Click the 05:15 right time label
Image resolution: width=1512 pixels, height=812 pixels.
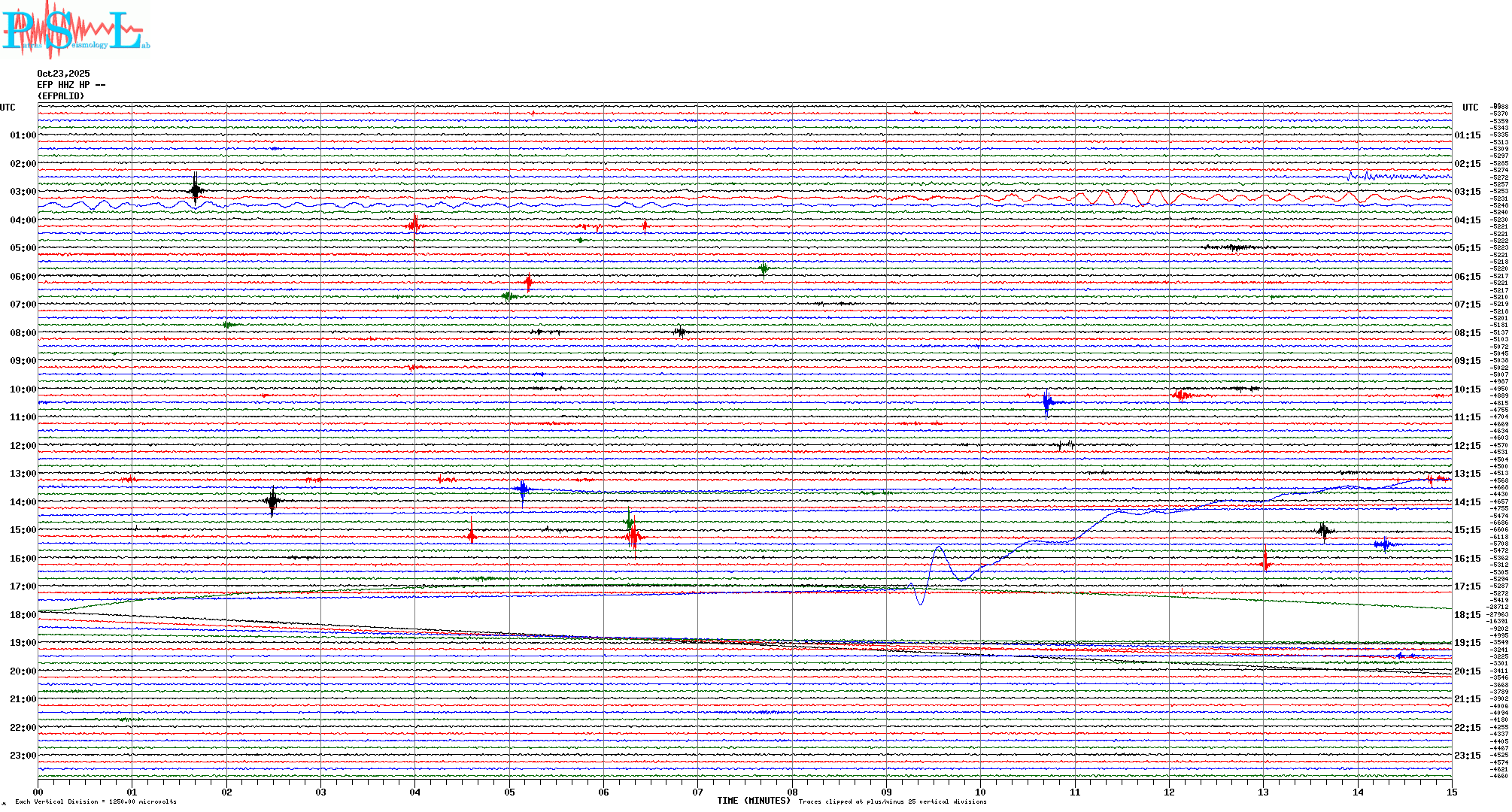pyautogui.click(x=1467, y=248)
